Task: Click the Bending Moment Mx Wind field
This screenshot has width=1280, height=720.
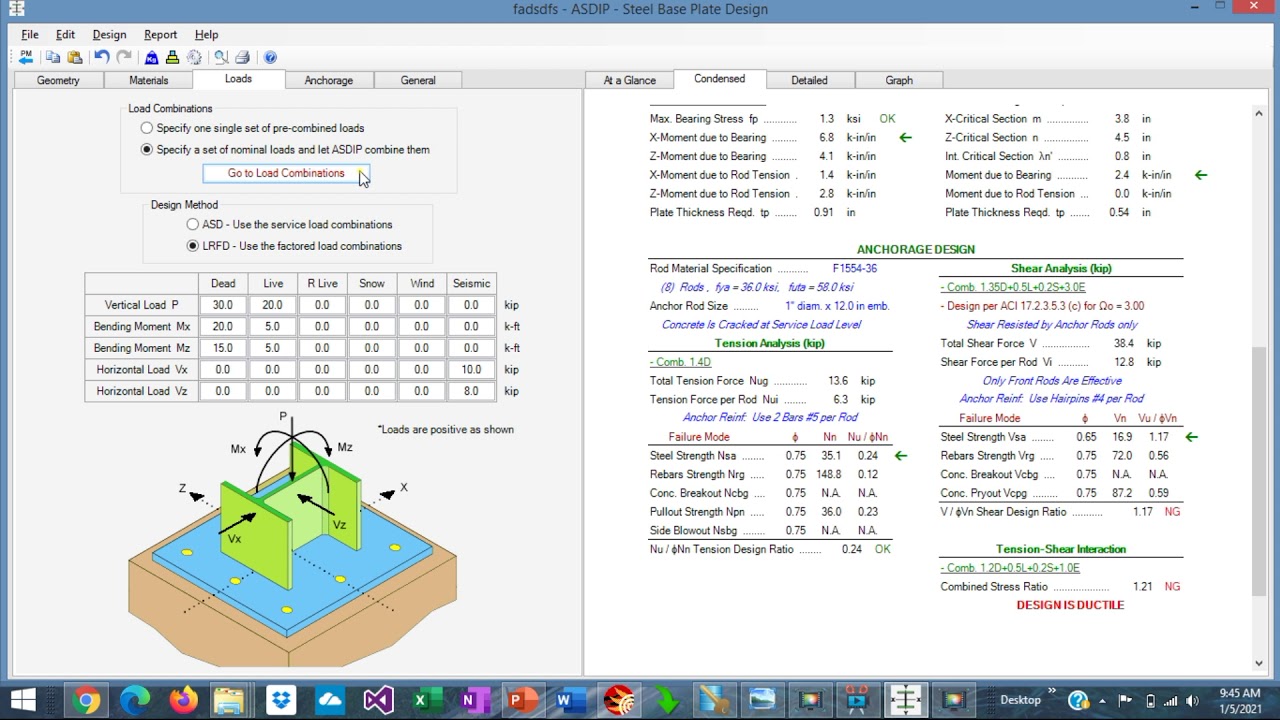Action: pyautogui.click(x=422, y=327)
